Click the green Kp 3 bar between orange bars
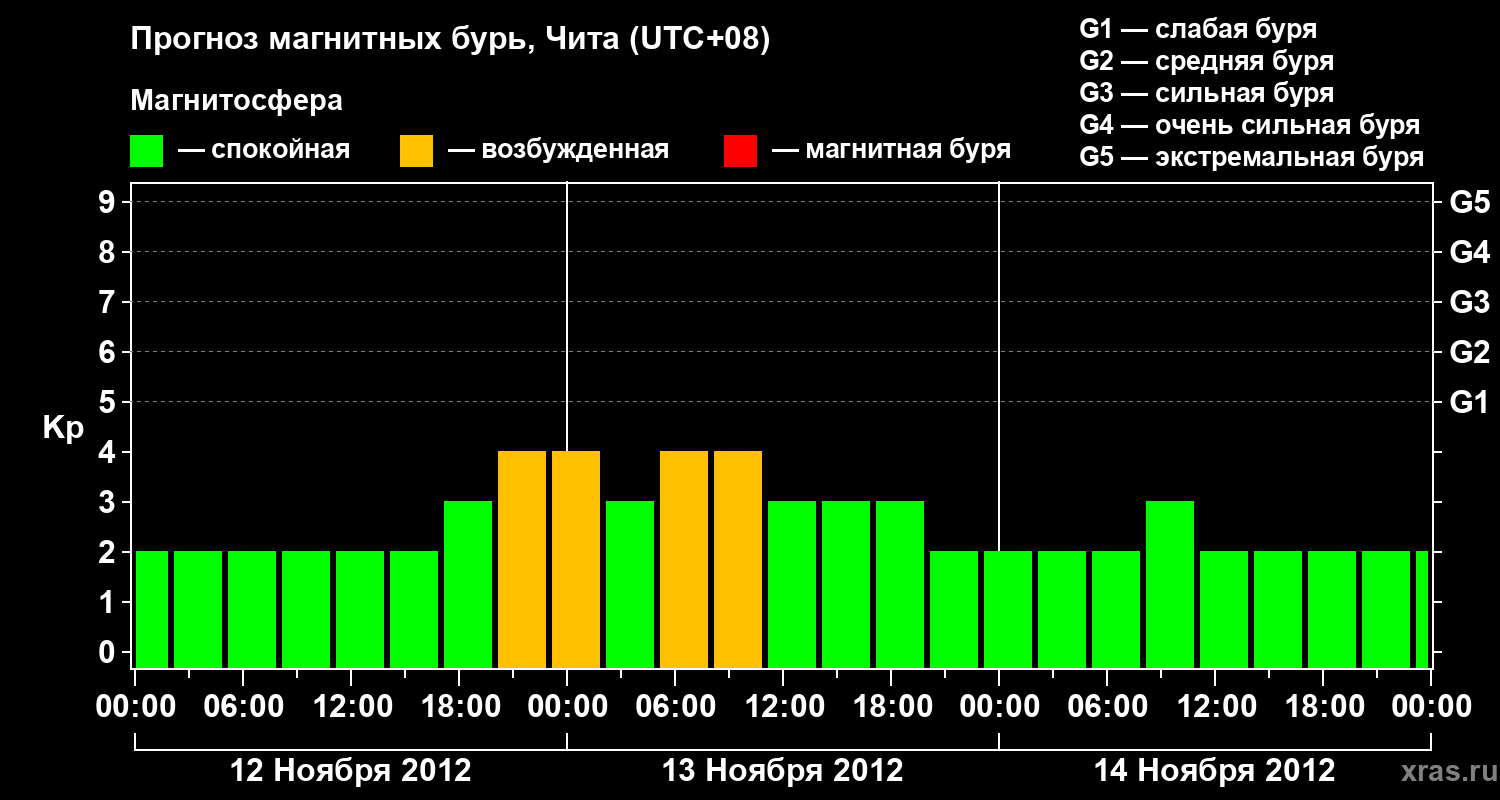The width and height of the screenshot is (1500, 800). coord(630,584)
